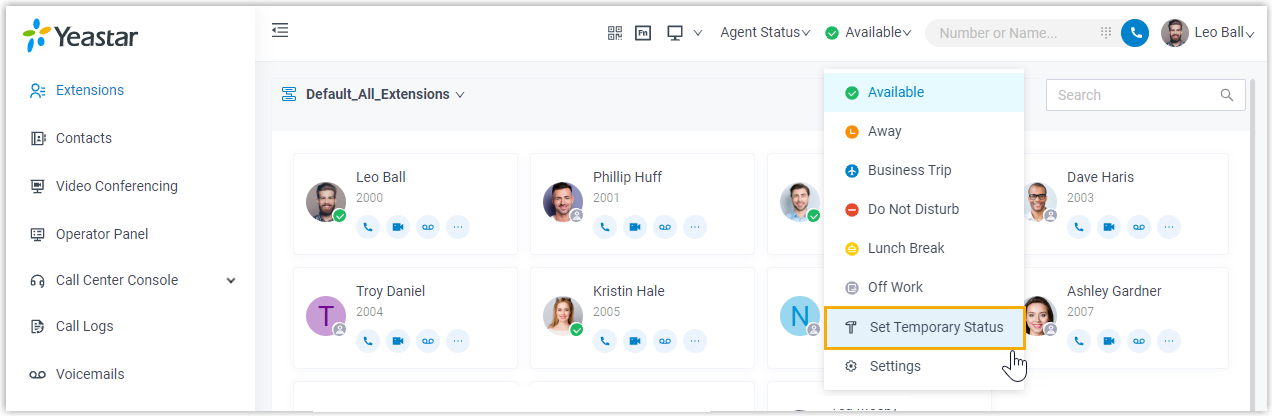This screenshot has width=1273, height=417.
Task: Expand the Default_All_Extensions group dropdown
Action: pyautogui.click(x=373, y=95)
